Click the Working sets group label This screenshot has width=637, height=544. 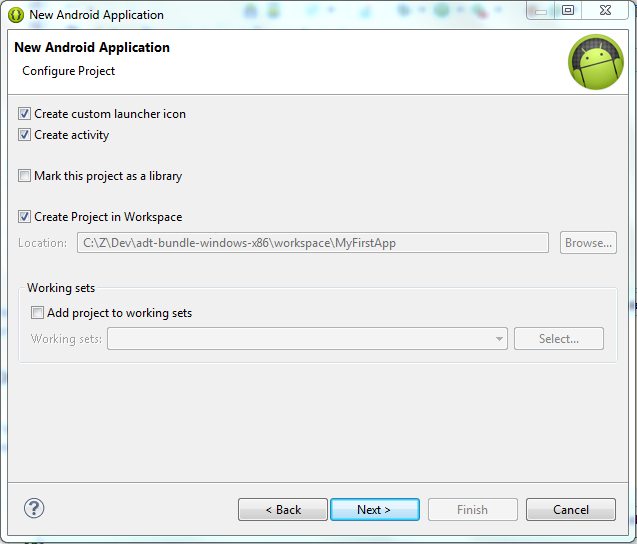[x=61, y=288]
